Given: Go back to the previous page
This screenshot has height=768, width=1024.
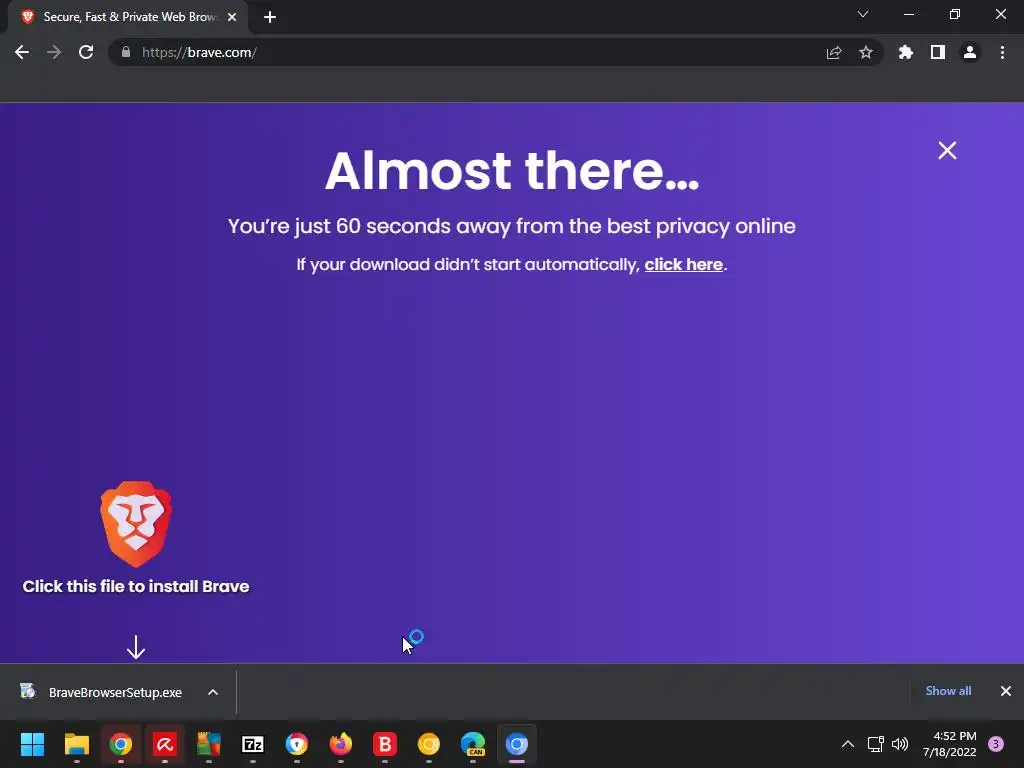Looking at the screenshot, I should click(22, 52).
